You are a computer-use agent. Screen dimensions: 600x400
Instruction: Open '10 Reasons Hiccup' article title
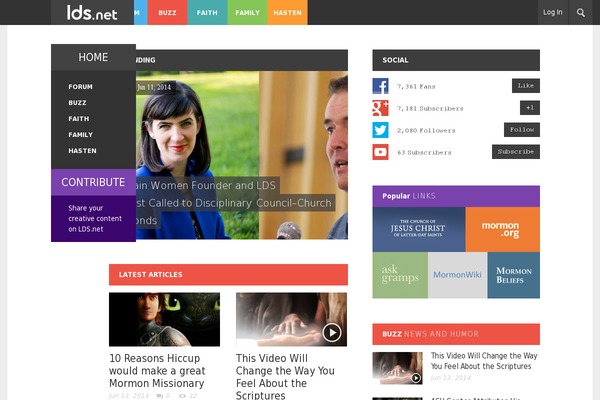click(157, 371)
